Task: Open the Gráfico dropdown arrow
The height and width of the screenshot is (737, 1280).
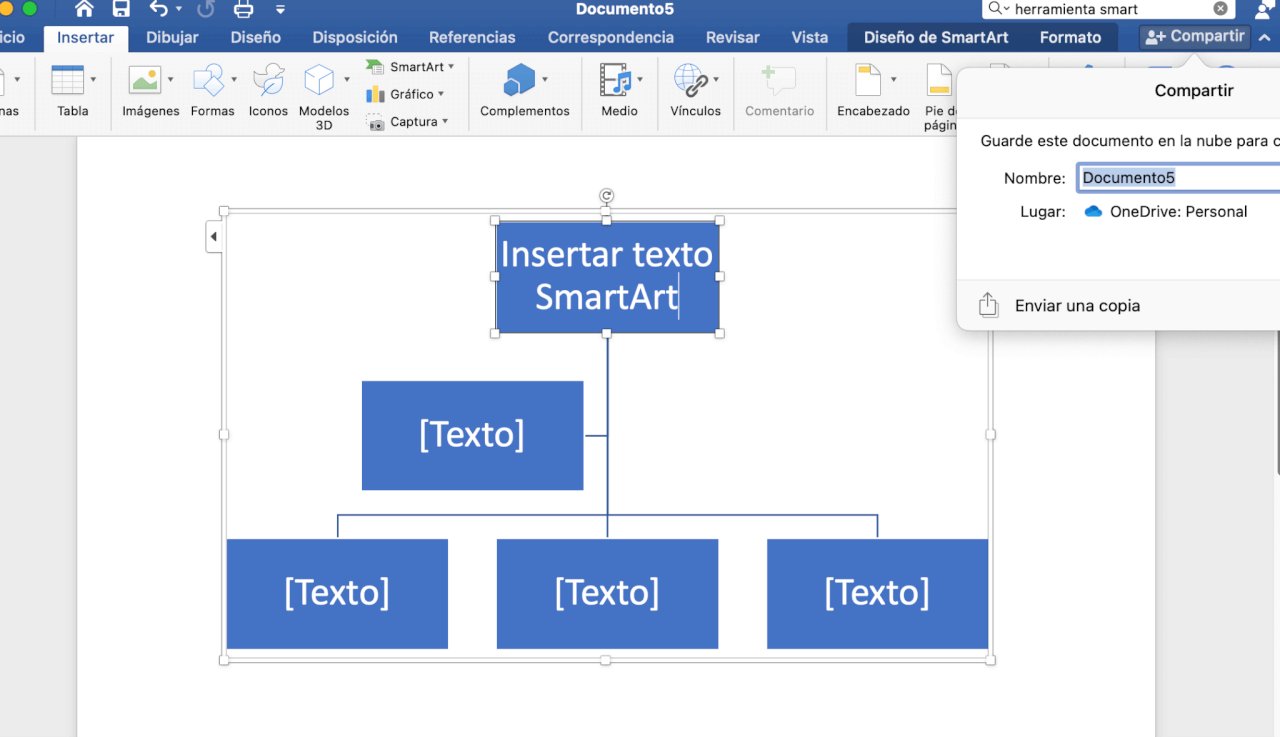Action: [x=441, y=94]
